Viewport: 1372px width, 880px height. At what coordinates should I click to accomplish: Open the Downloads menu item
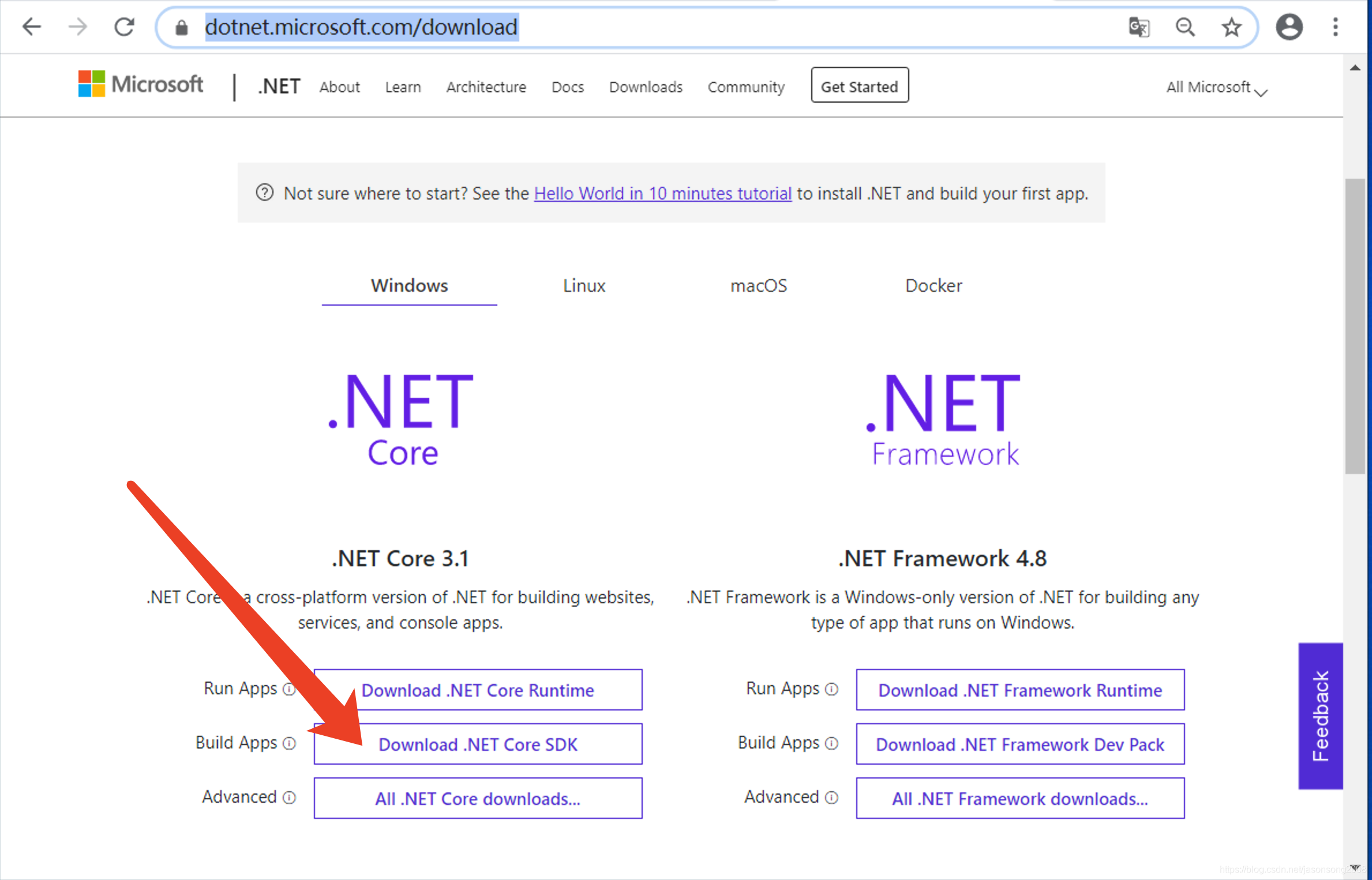(645, 87)
